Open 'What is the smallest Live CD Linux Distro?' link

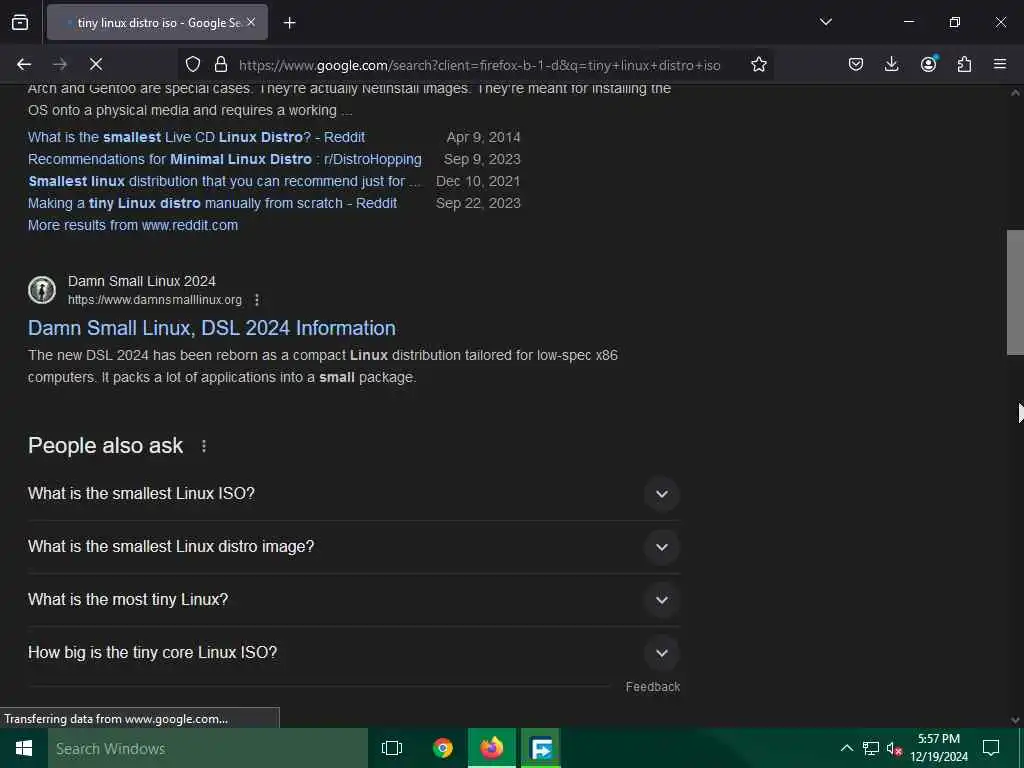coord(197,137)
